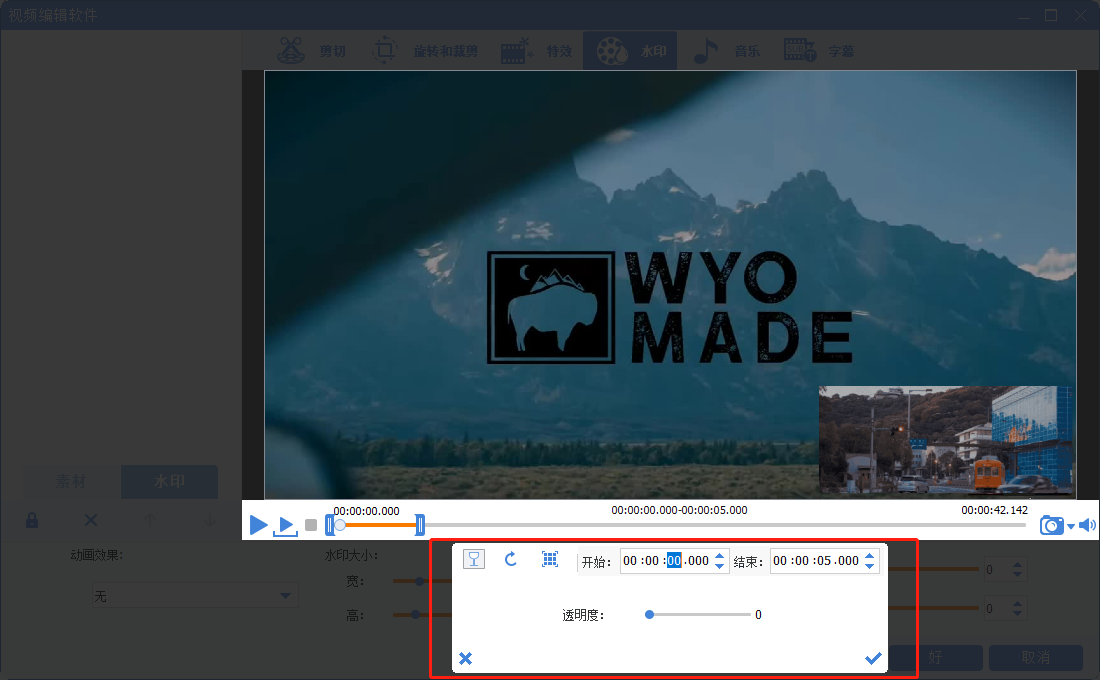Maximize the video editor window
This screenshot has height=680, width=1100.
pos(1051,15)
